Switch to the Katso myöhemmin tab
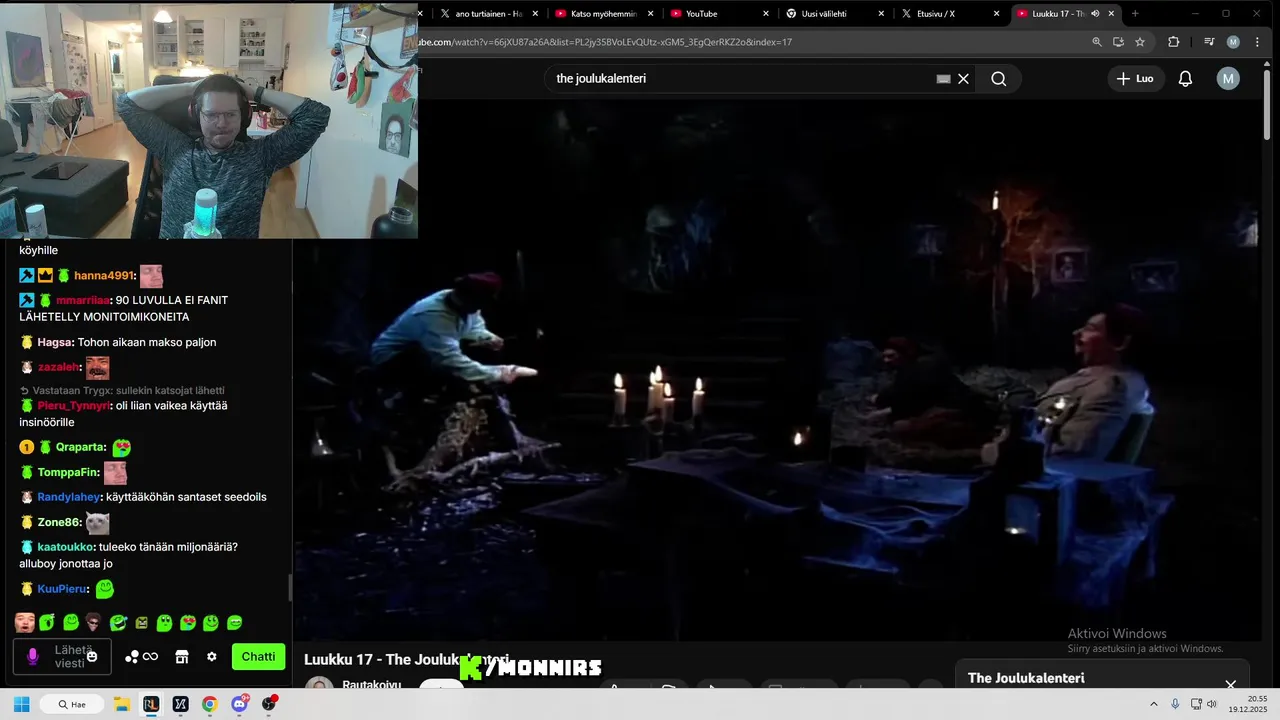Viewport: 1280px width, 720px height. pyautogui.click(x=603, y=14)
